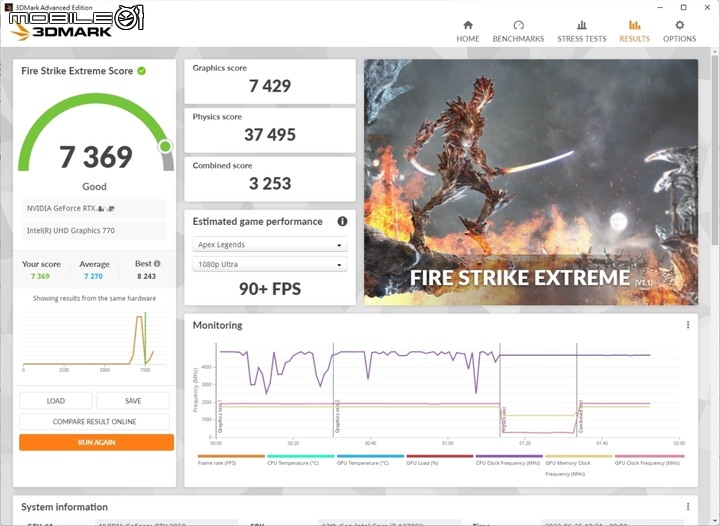
Task: Open estimated game performance info icon
Action: [x=342, y=221]
